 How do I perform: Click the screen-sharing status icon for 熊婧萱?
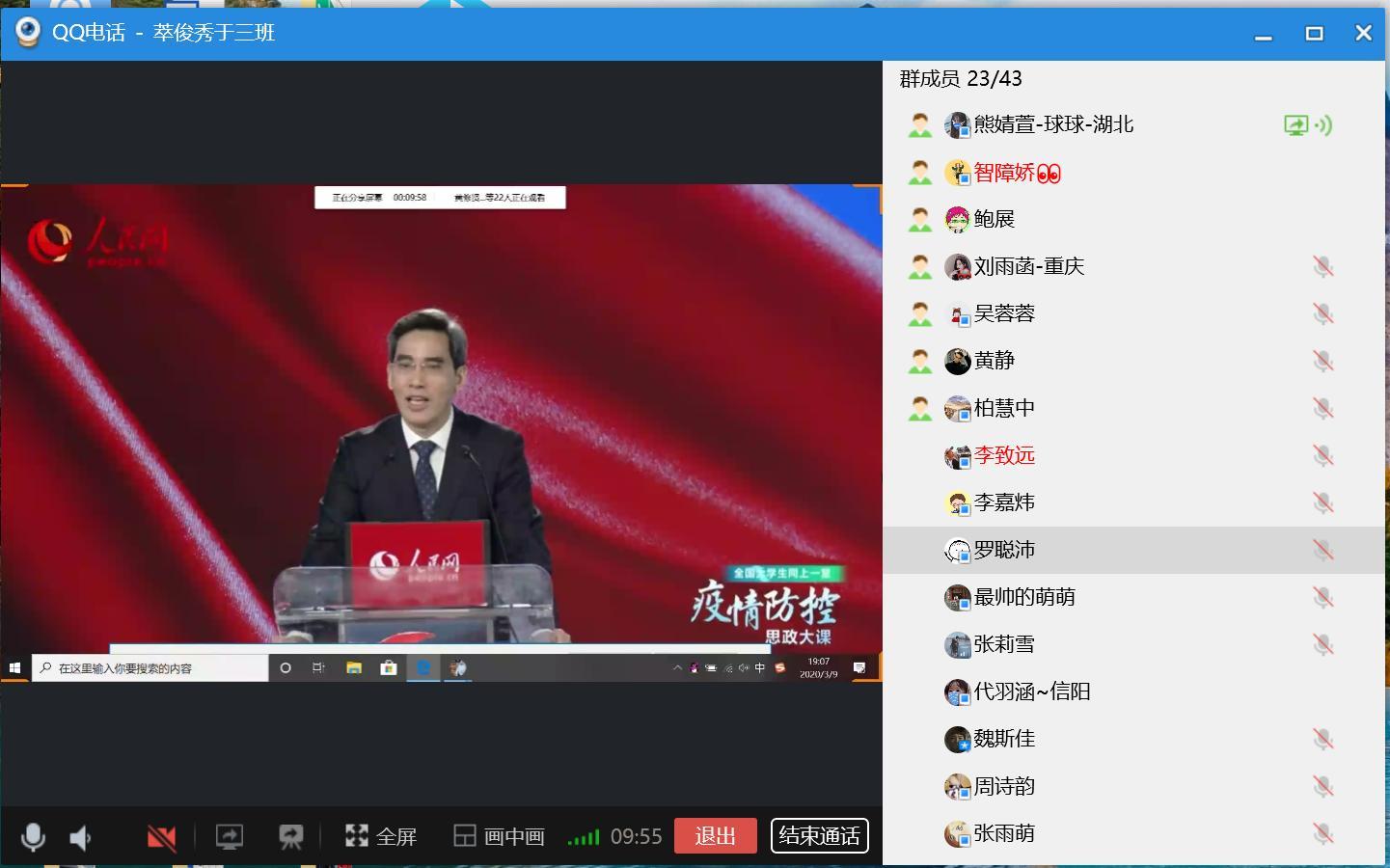[1295, 125]
